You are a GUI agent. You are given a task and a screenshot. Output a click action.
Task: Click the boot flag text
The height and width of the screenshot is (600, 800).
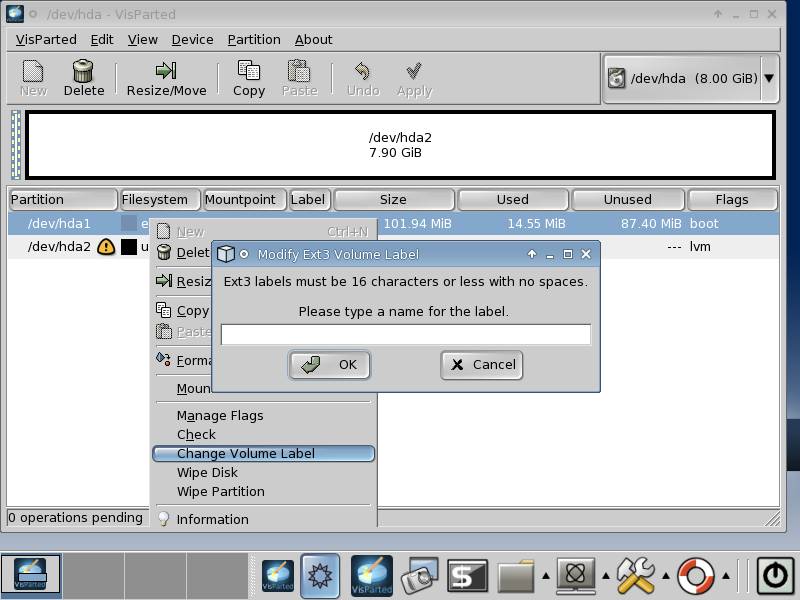[704, 223]
